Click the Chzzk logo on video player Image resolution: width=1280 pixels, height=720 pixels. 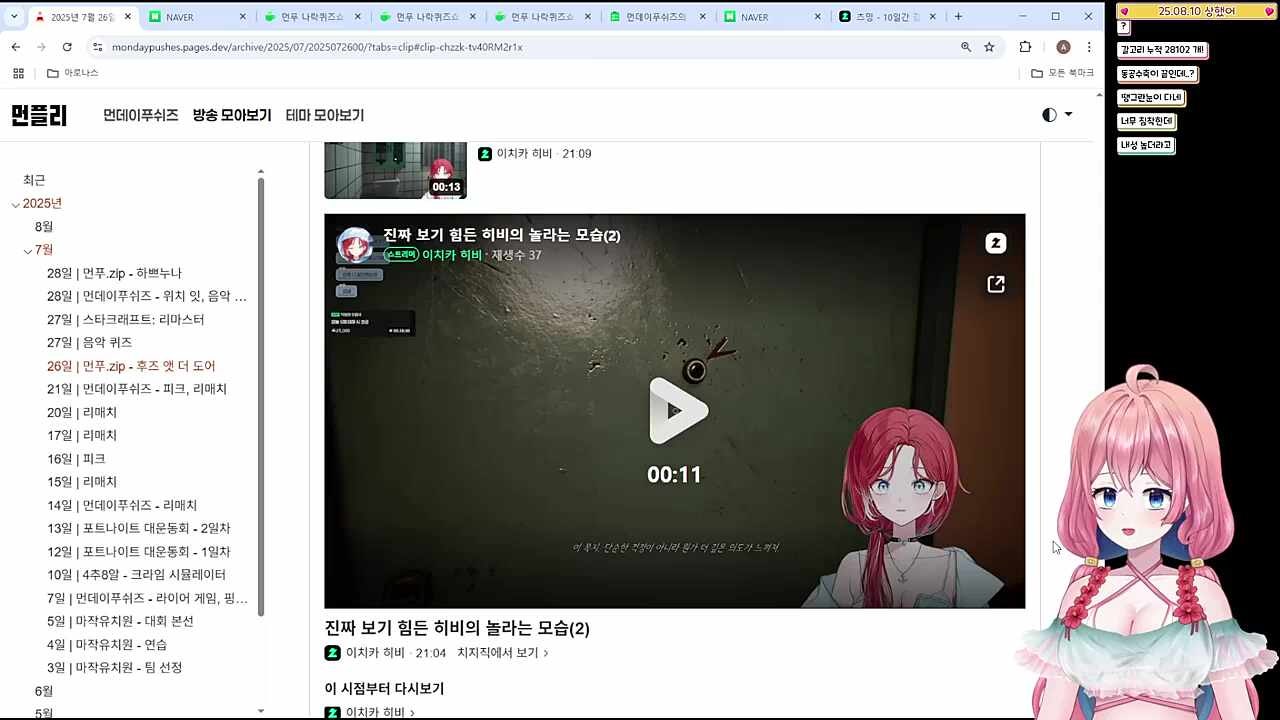point(995,243)
